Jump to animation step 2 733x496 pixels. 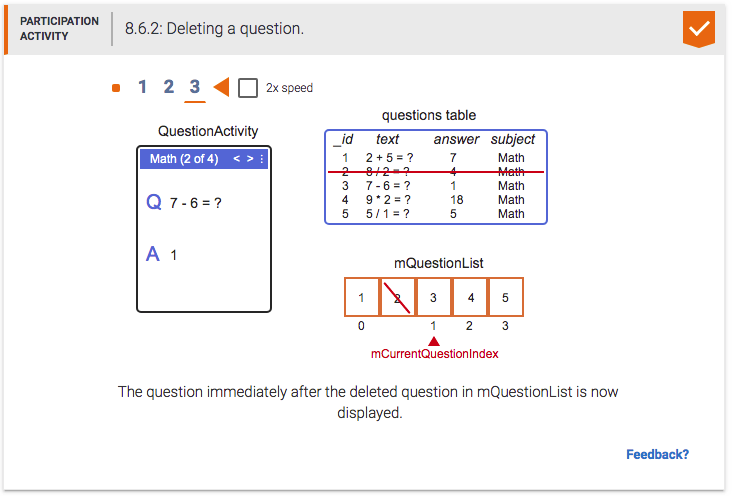click(x=168, y=87)
